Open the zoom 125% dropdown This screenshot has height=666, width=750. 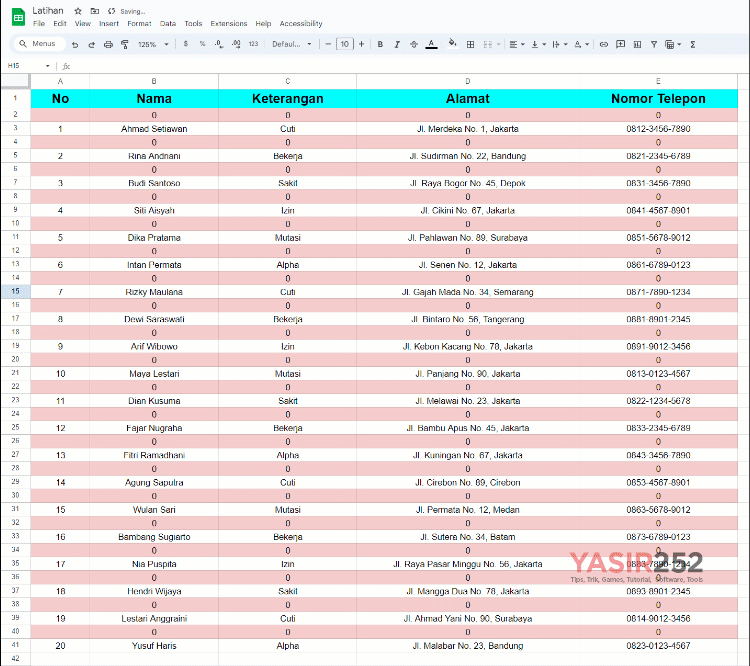coord(153,44)
